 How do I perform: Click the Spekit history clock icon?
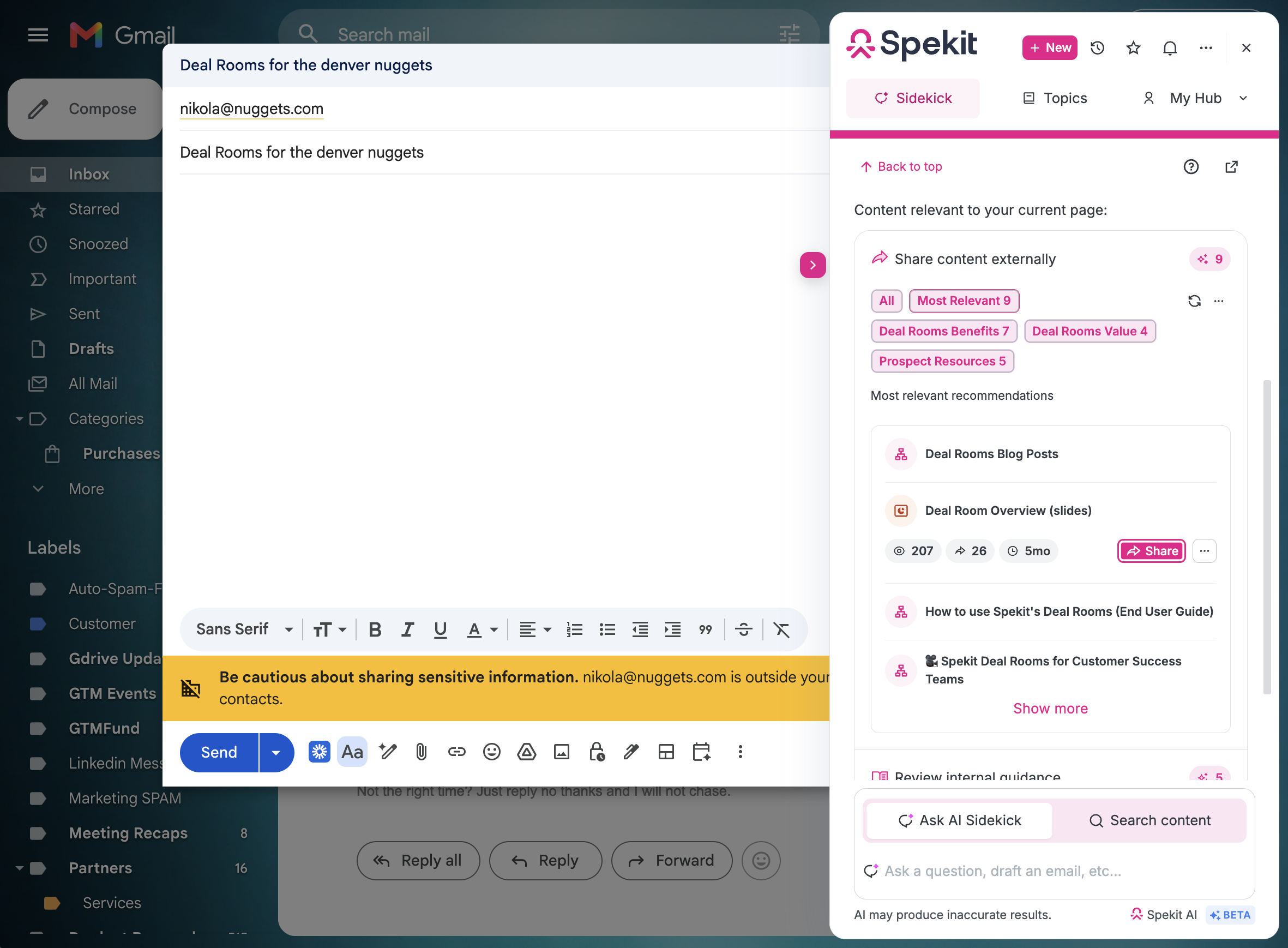click(x=1097, y=47)
